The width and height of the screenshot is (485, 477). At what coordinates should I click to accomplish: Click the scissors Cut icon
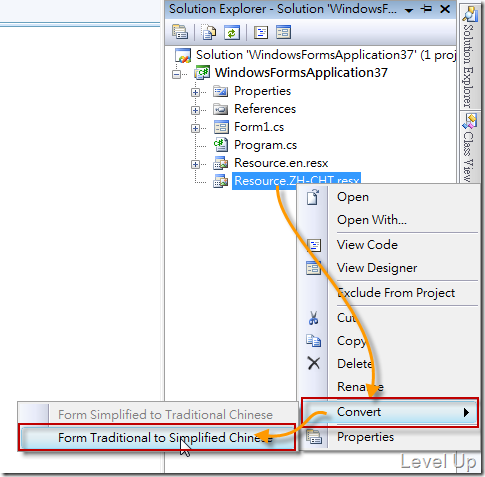313,318
